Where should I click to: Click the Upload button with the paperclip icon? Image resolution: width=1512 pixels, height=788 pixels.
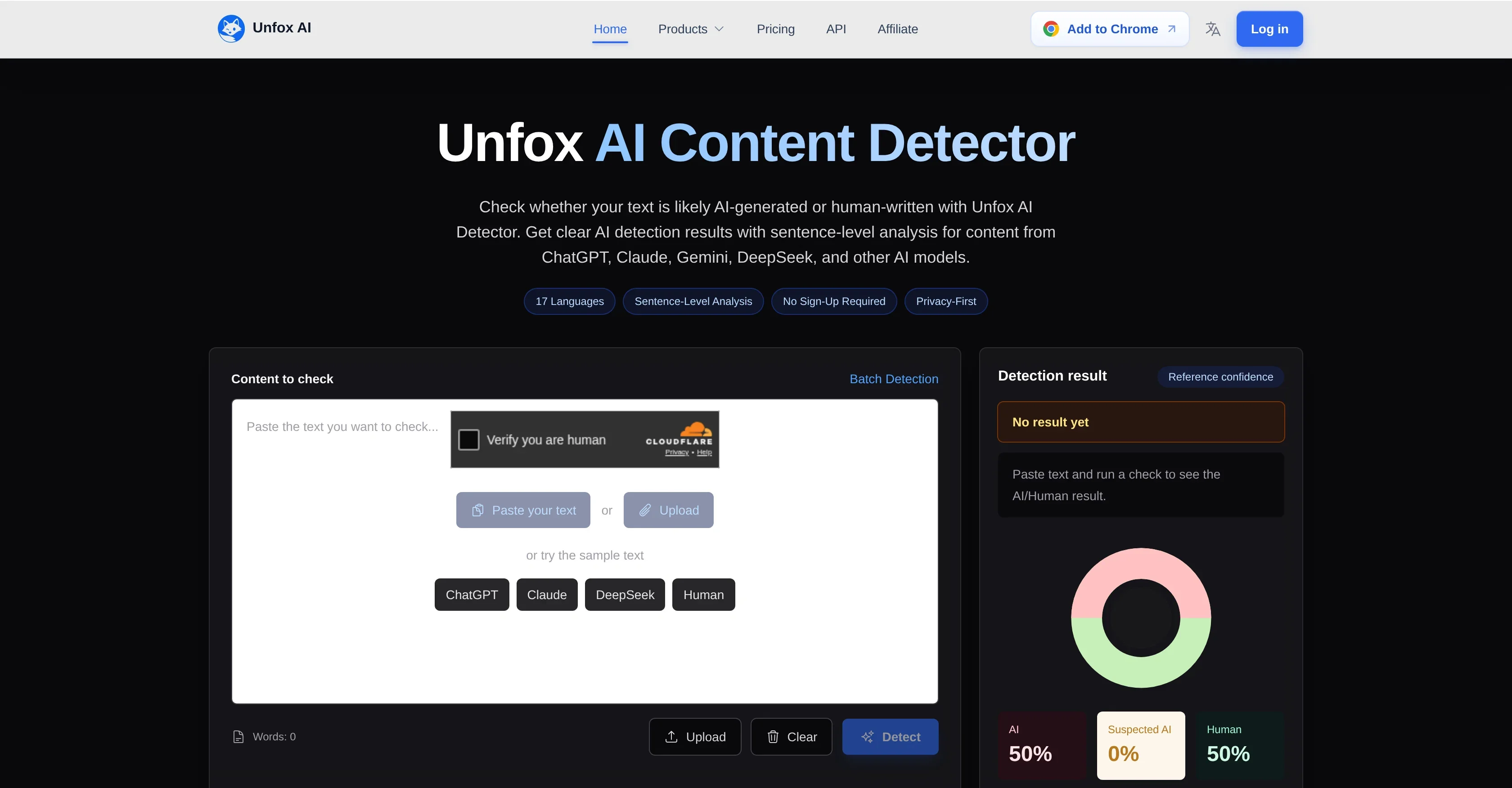coord(668,510)
